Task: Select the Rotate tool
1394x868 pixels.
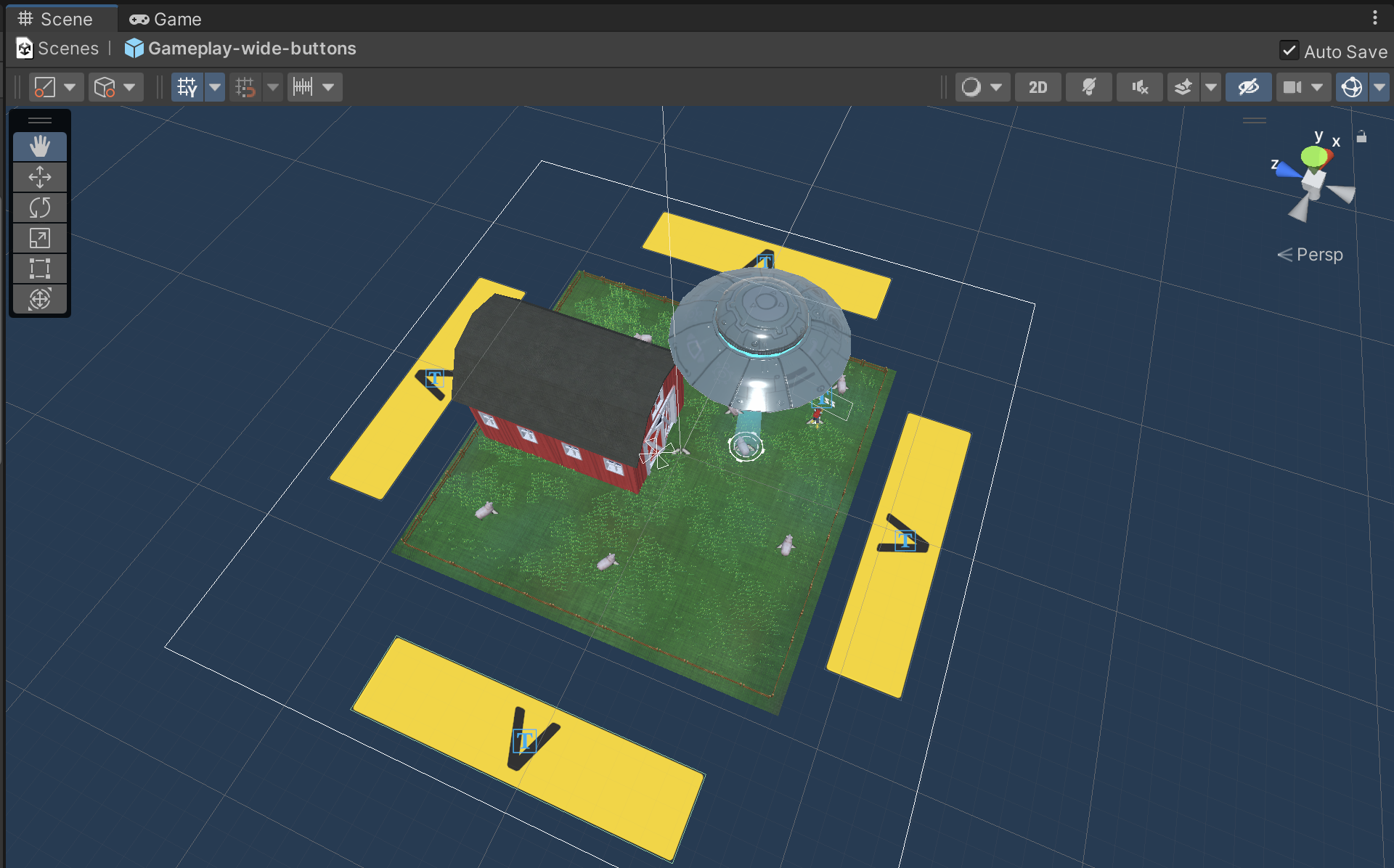Action: tap(40, 208)
